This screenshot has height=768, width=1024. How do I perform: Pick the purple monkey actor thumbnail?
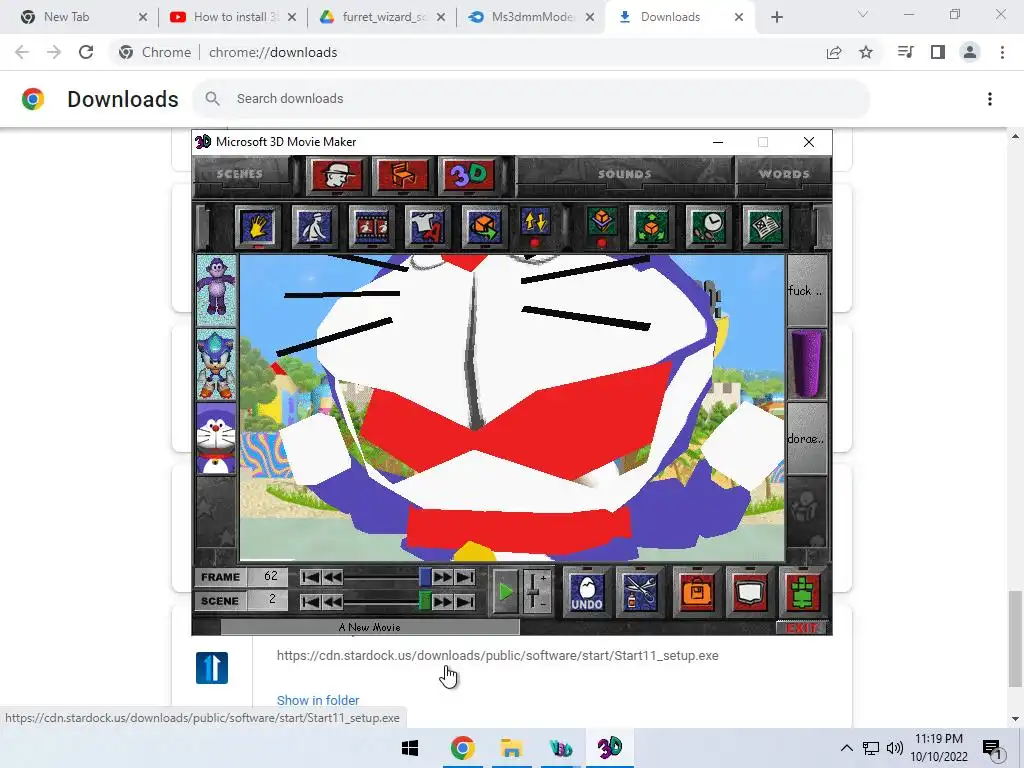pyautogui.click(x=216, y=290)
